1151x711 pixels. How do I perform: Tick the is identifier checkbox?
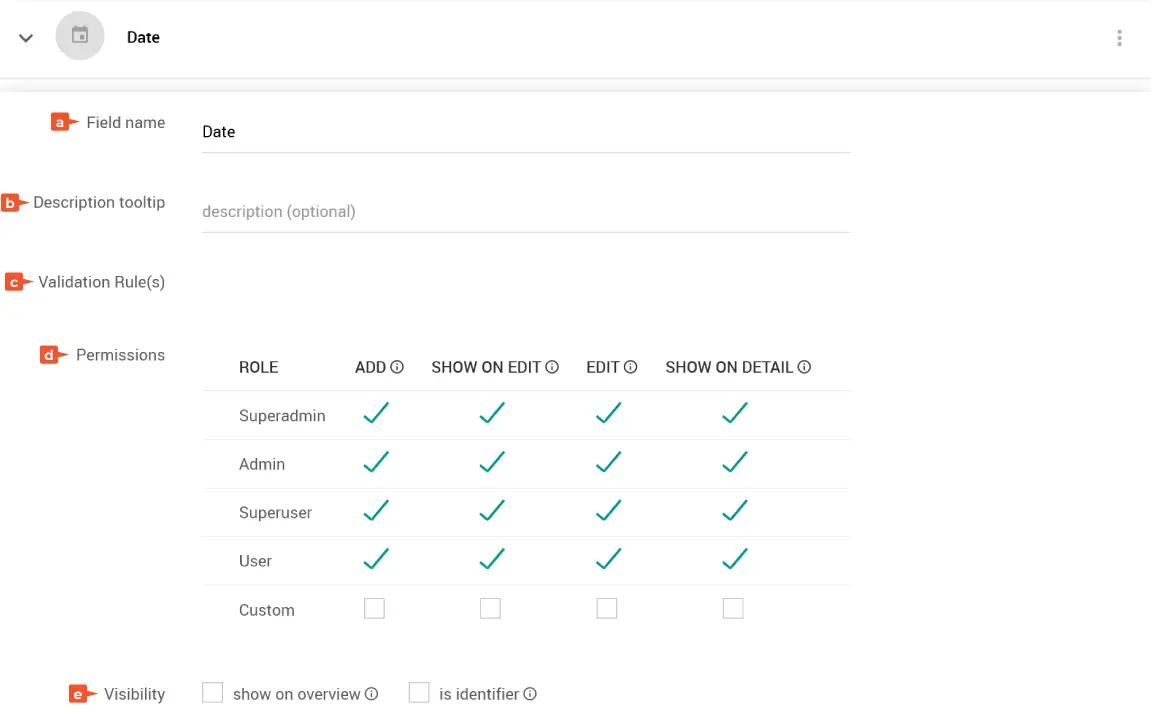point(419,693)
